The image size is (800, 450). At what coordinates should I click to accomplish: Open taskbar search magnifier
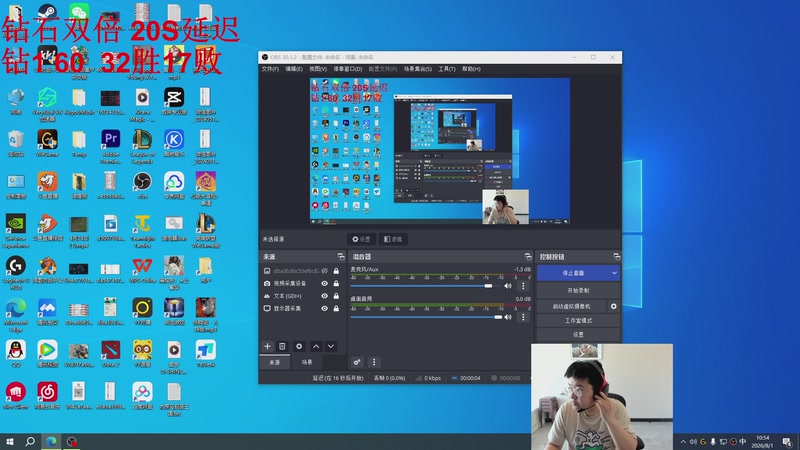click(30, 441)
